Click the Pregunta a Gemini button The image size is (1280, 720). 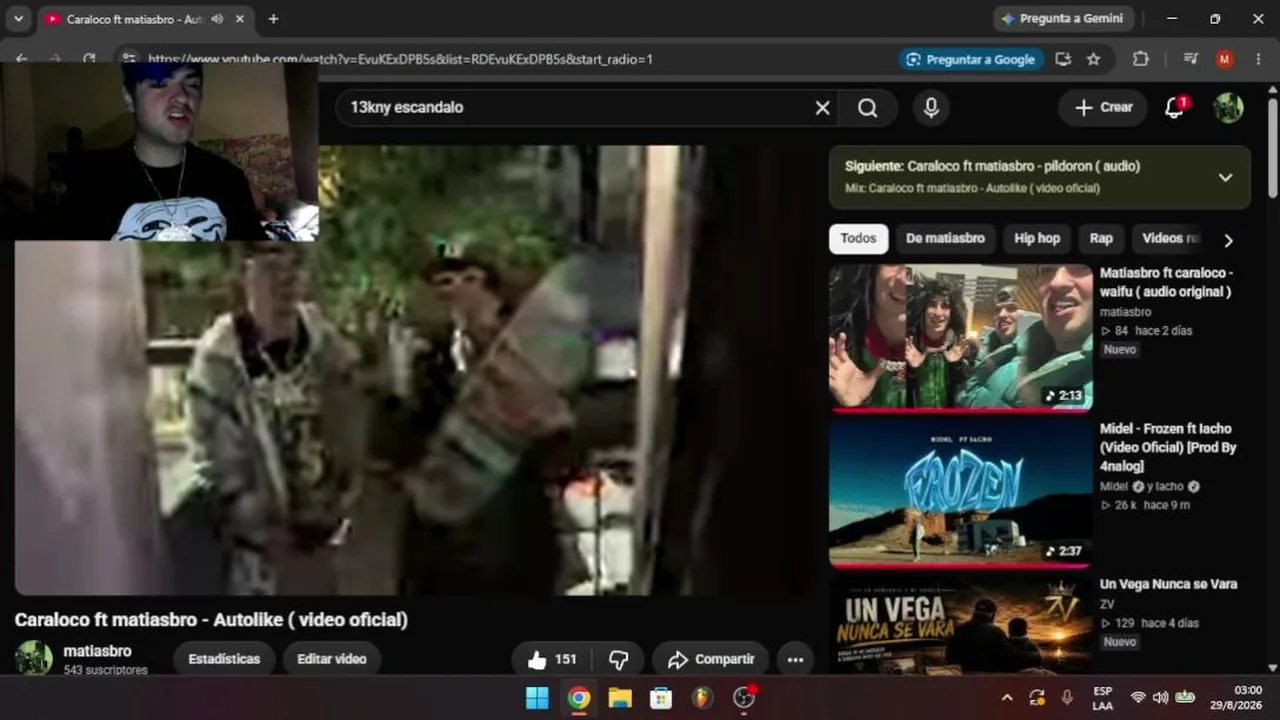tap(1062, 19)
